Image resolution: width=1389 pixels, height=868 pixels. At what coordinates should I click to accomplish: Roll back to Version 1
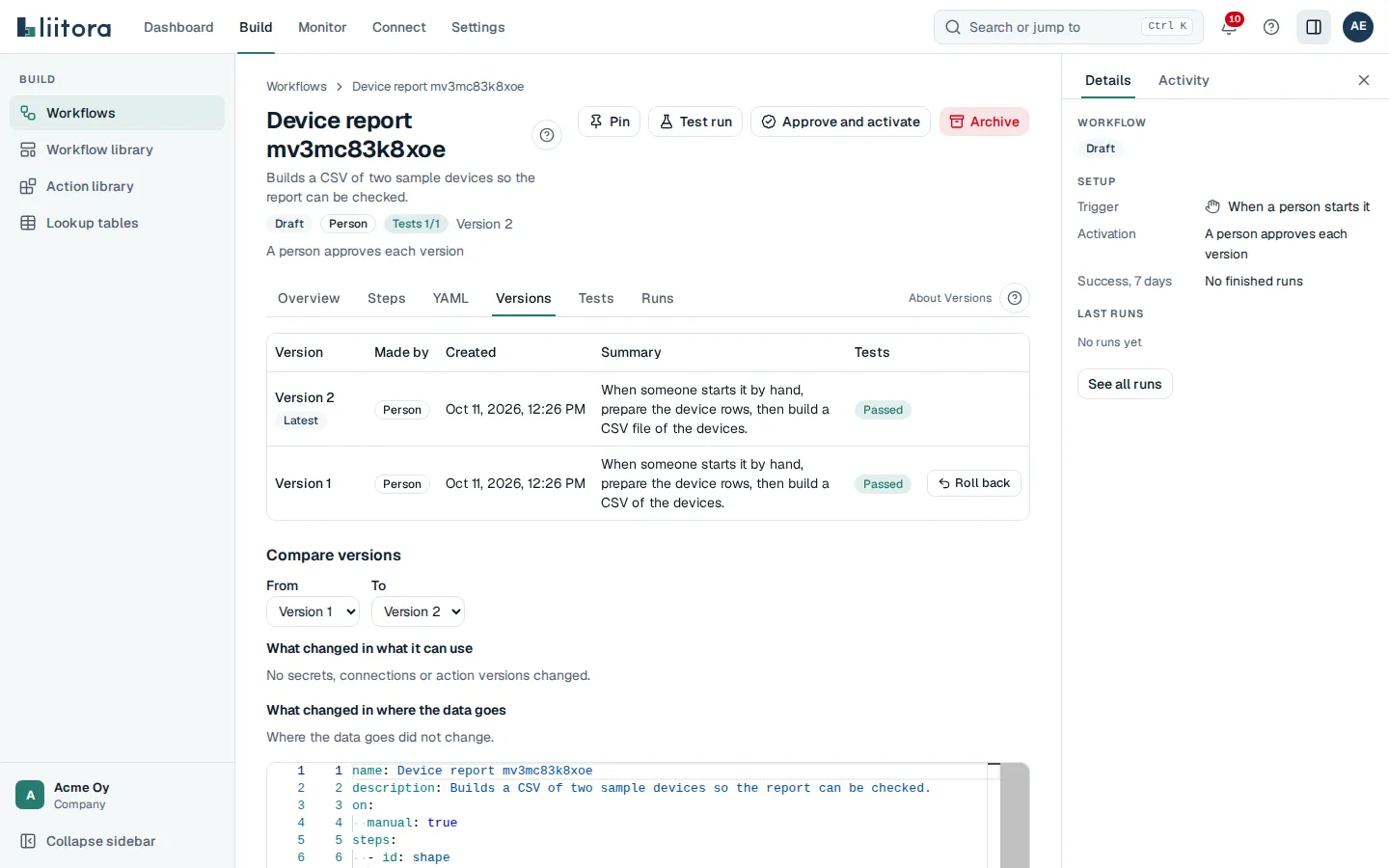(x=974, y=483)
